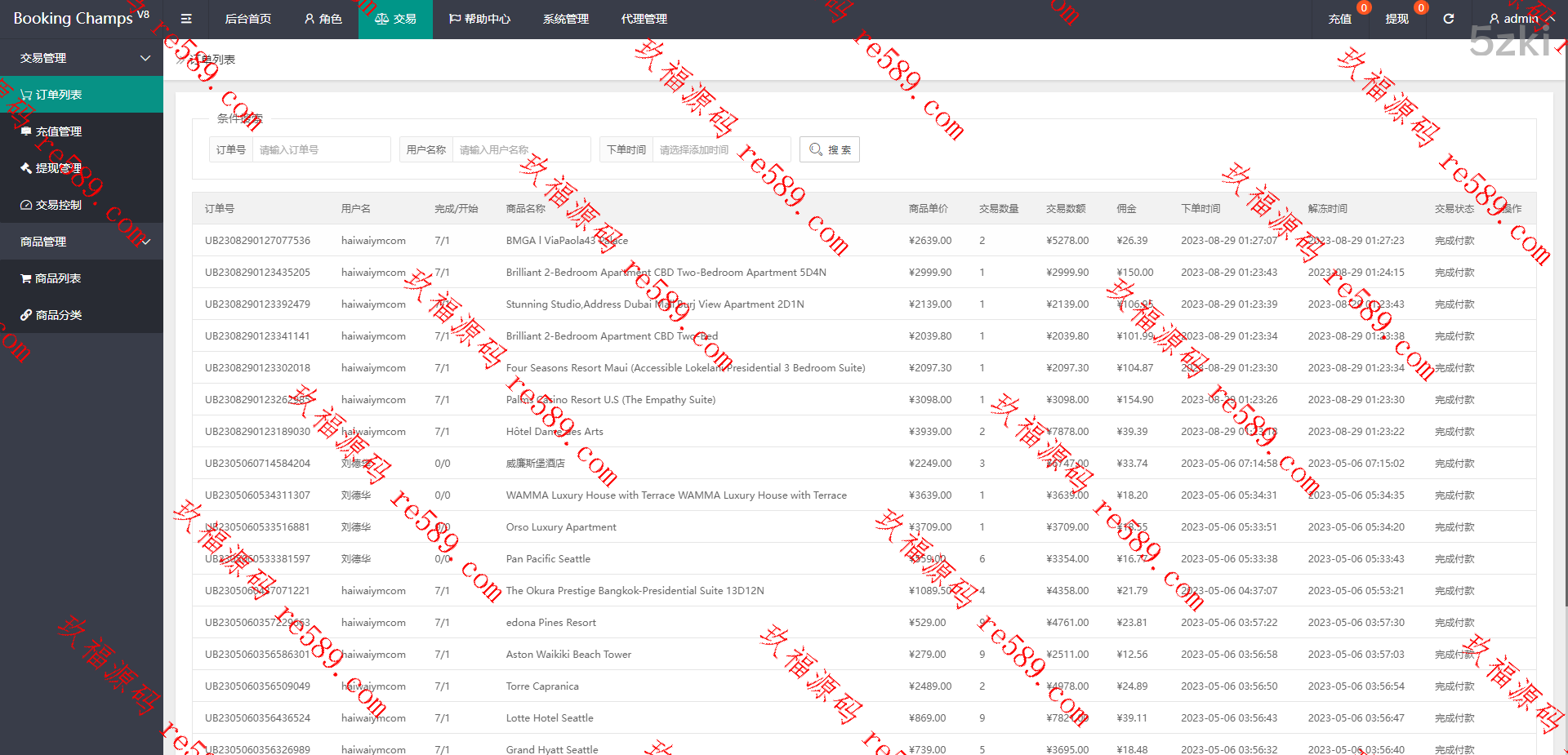Open the 系统管理 top menu
Viewport: 1568px width, 755px height.
pos(565,19)
